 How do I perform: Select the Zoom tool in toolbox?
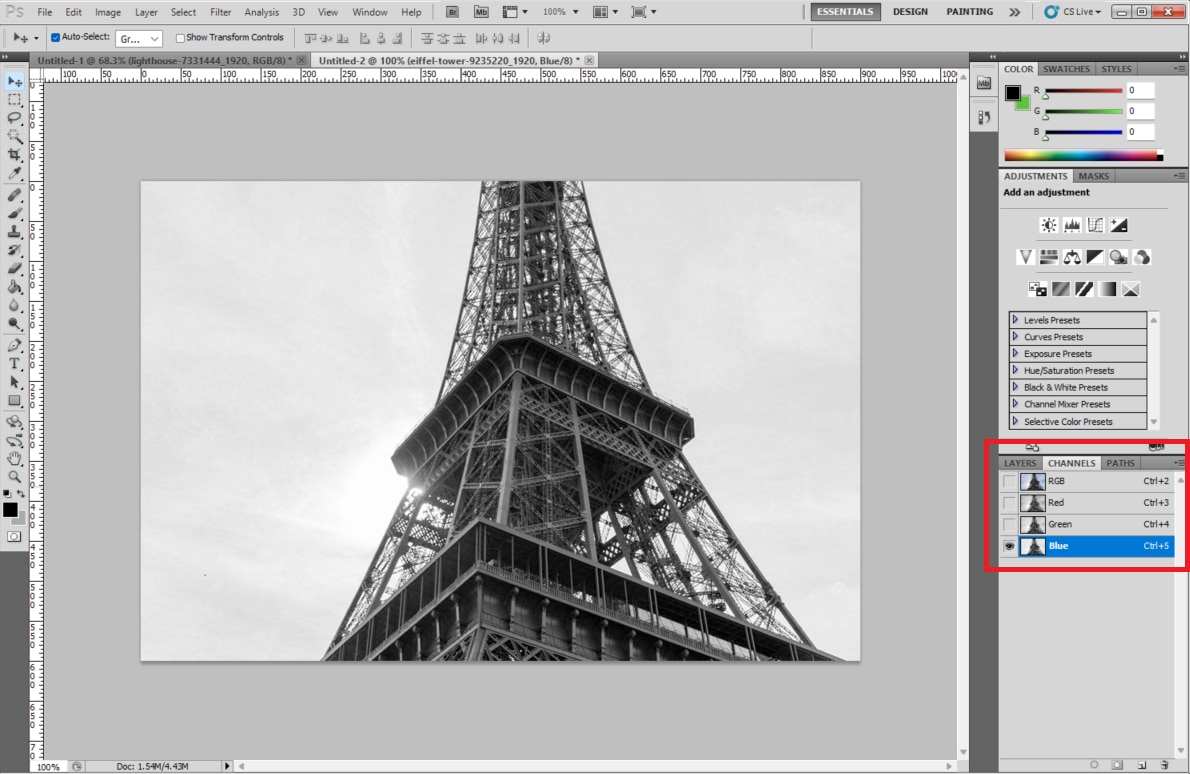point(14,477)
